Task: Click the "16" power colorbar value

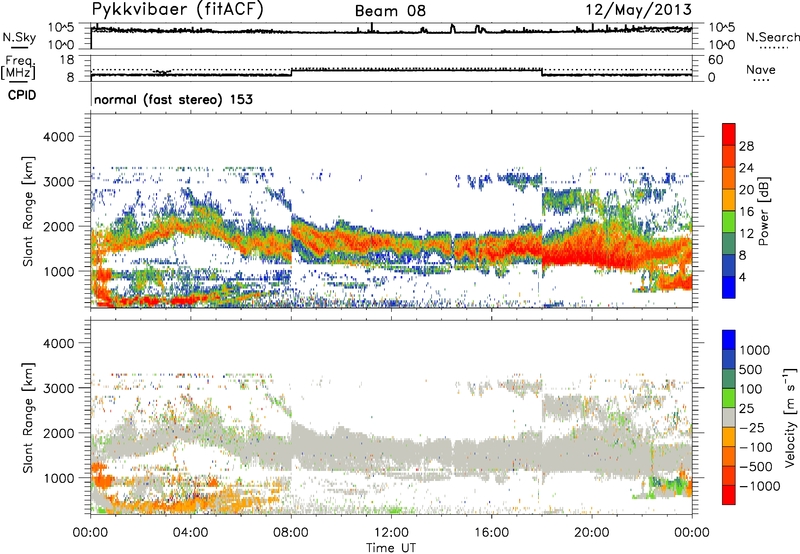Action: click(x=746, y=212)
